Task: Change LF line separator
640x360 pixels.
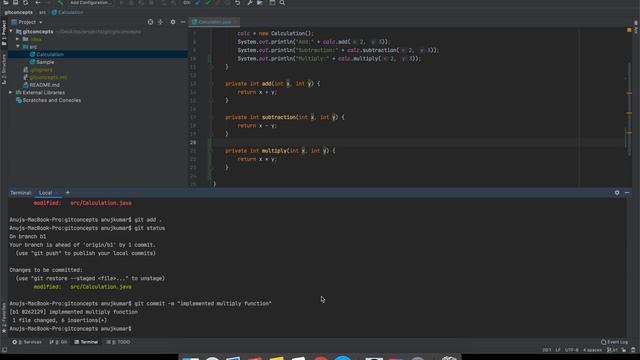Action: point(558,350)
